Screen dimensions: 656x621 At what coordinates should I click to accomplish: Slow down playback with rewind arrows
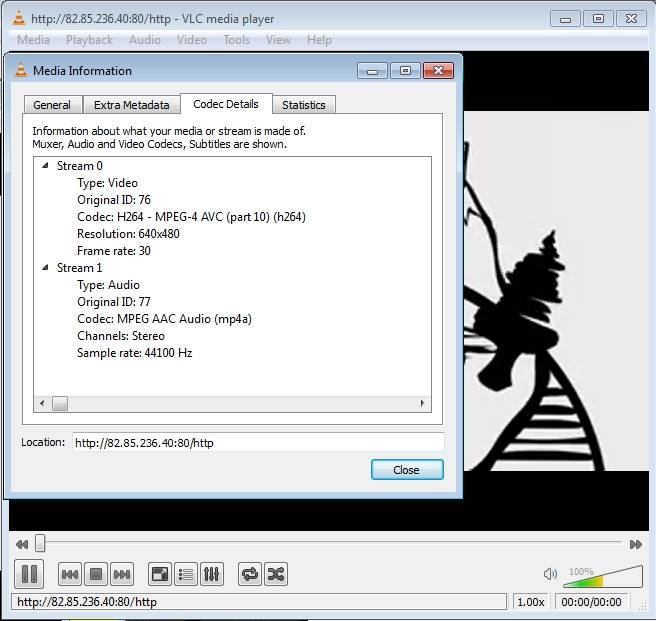(x=22, y=544)
